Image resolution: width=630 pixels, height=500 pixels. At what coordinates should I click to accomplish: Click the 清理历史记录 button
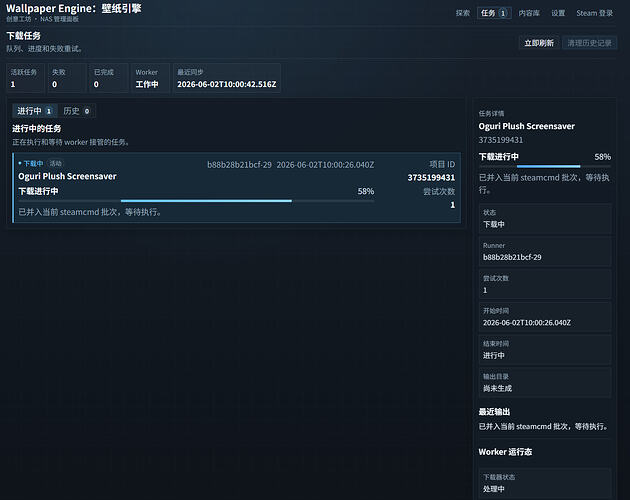pos(589,43)
